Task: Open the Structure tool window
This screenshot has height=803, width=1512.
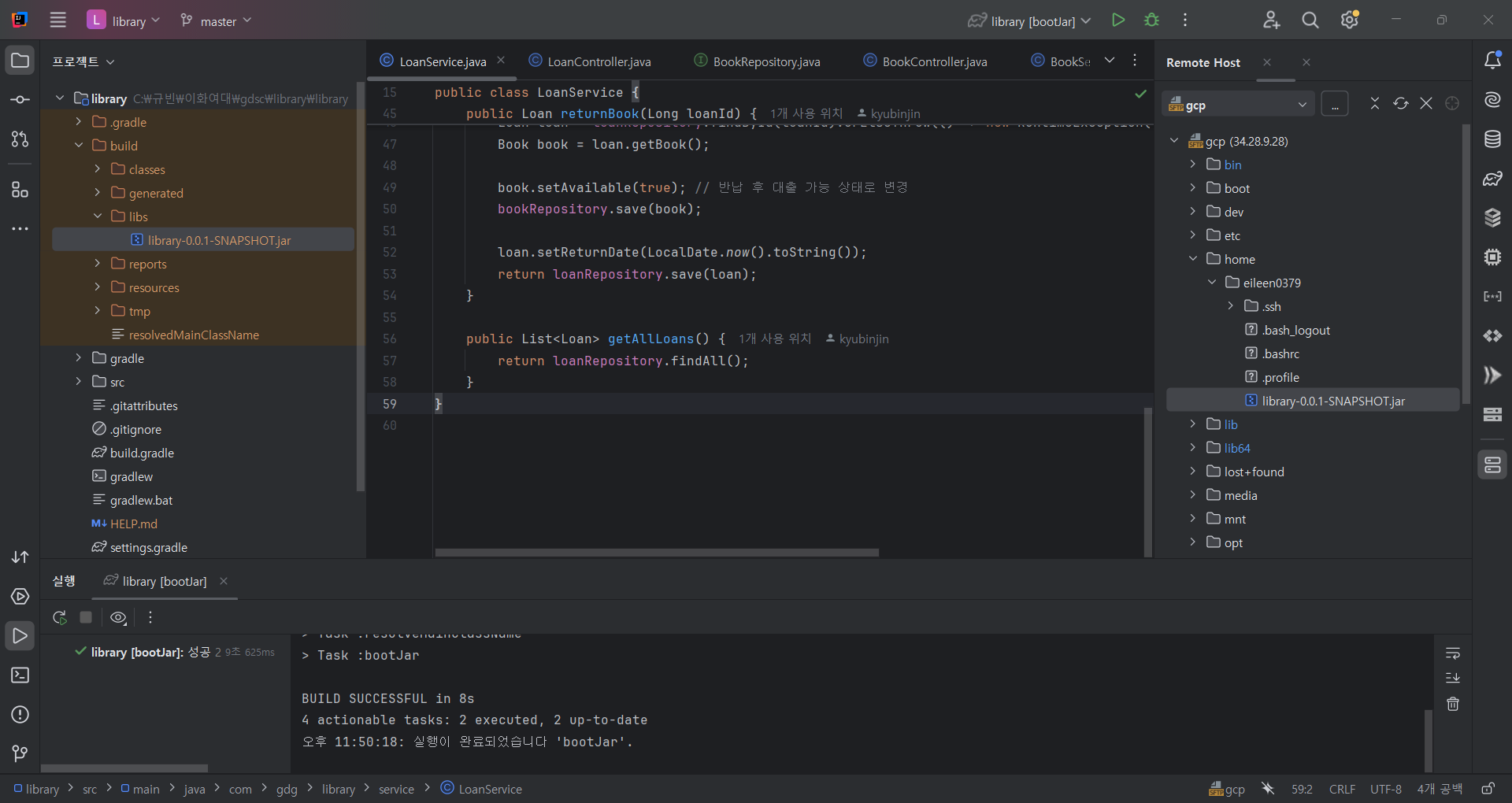Action: (x=20, y=190)
